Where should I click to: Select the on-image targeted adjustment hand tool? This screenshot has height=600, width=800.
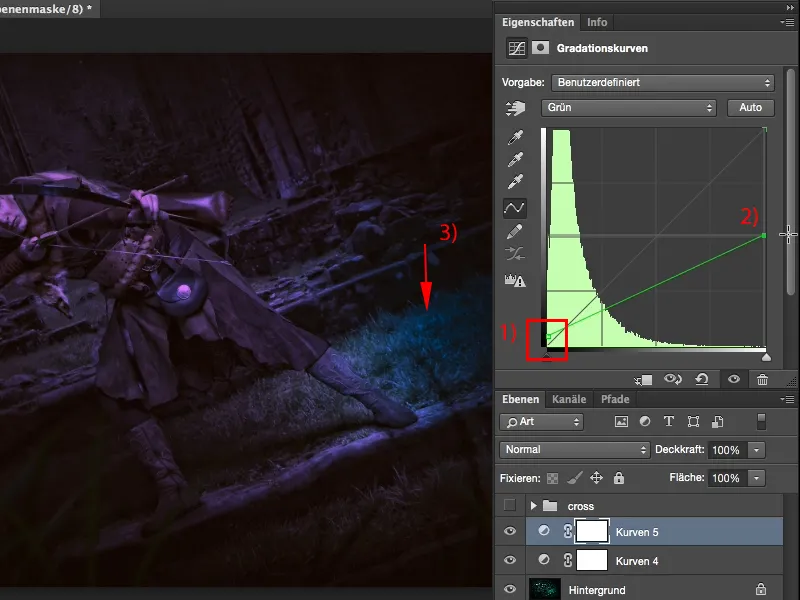515,108
